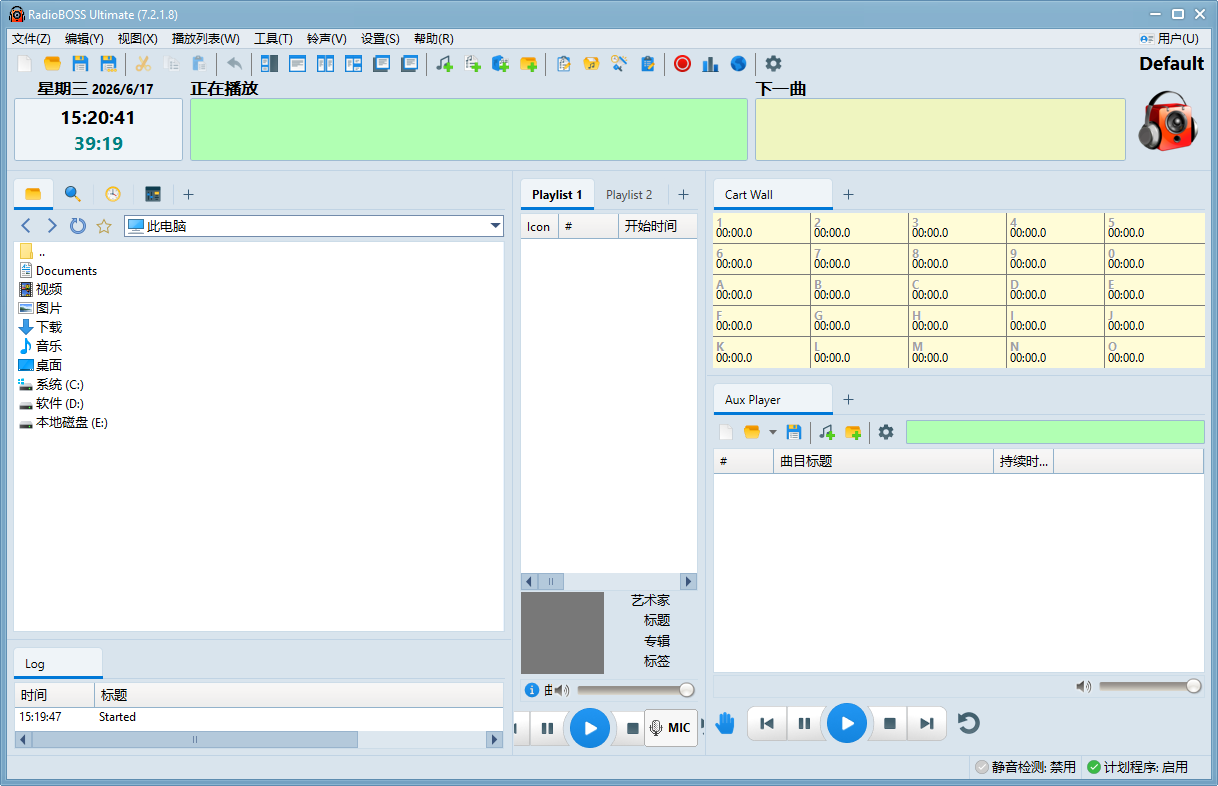1218x786 pixels.
Task: Sort by the 开始时间 column header
Action: tap(657, 226)
